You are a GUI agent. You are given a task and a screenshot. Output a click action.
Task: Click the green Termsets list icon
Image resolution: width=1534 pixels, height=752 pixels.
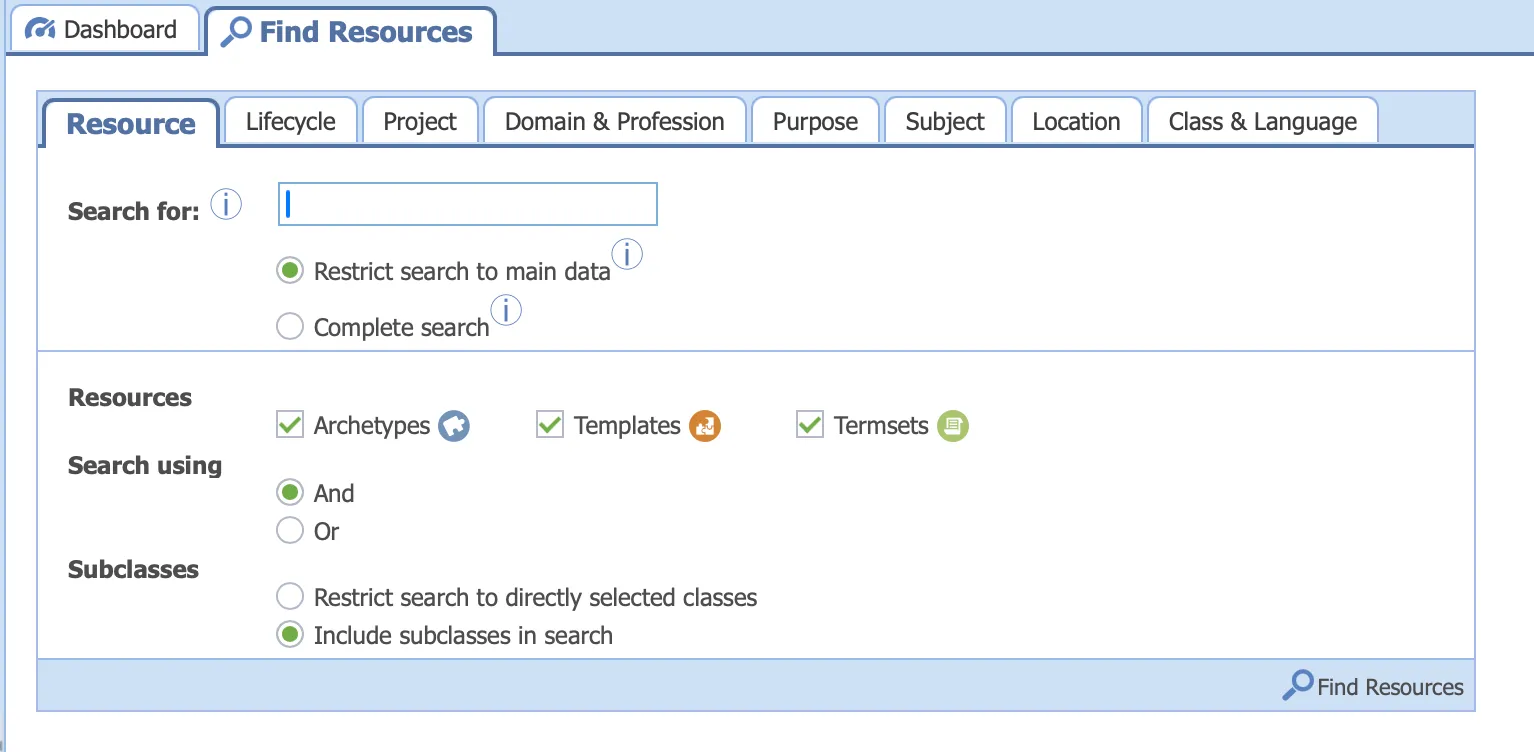click(x=952, y=425)
